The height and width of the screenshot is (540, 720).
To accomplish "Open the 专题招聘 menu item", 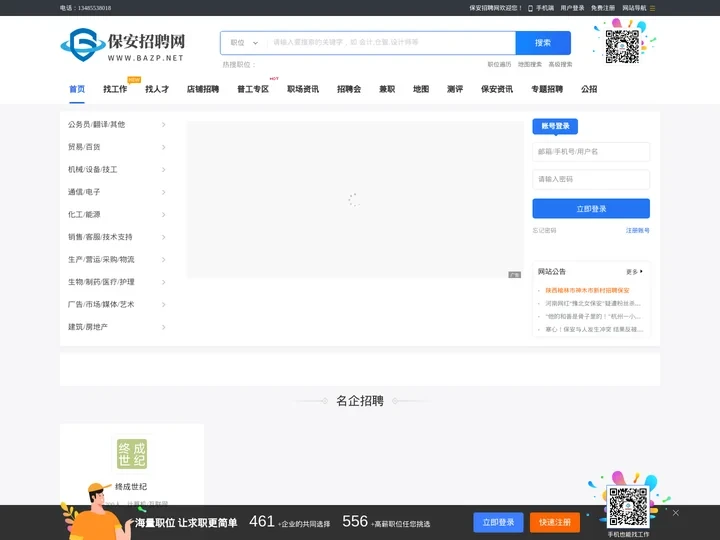I will (547, 89).
